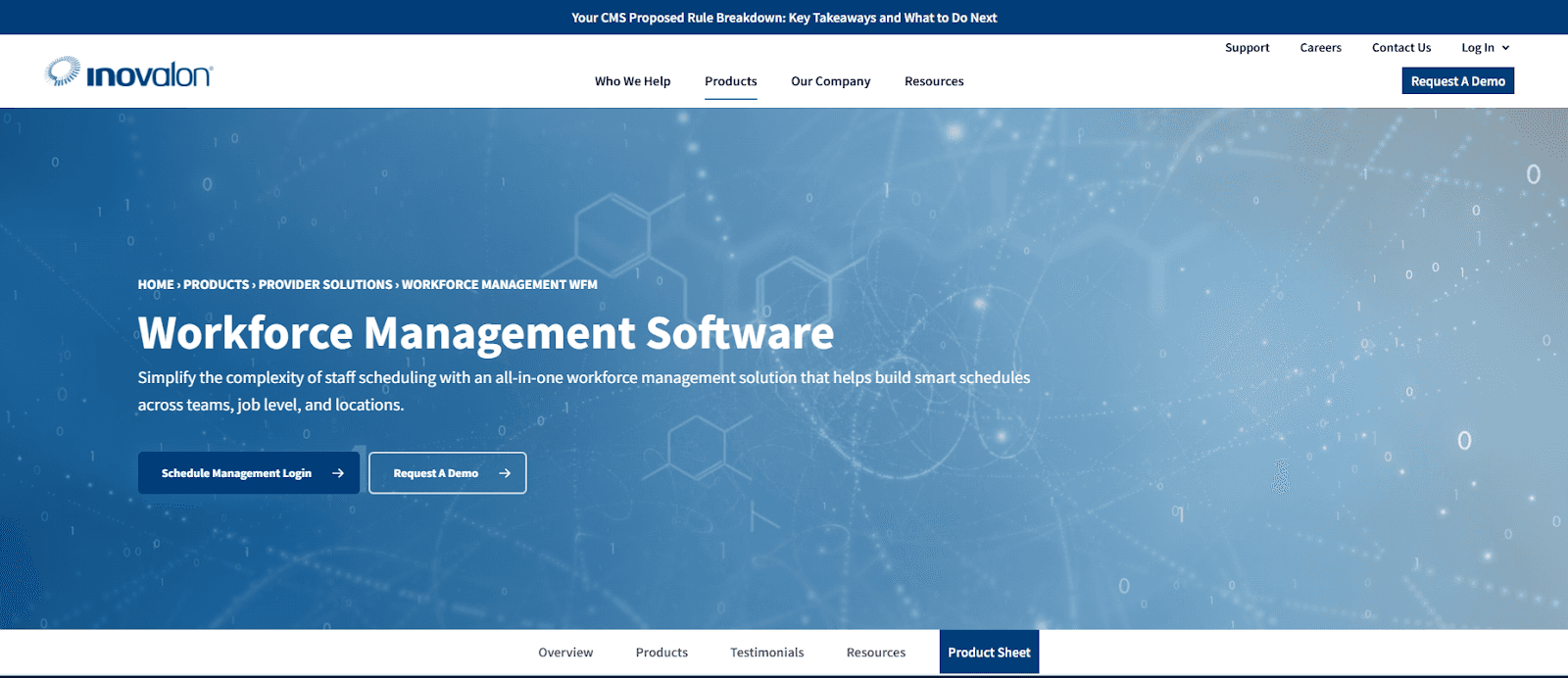The height and width of the screenshot is (678, 1568).
Task: Open the Resources main menu
Action: [934, 81]
